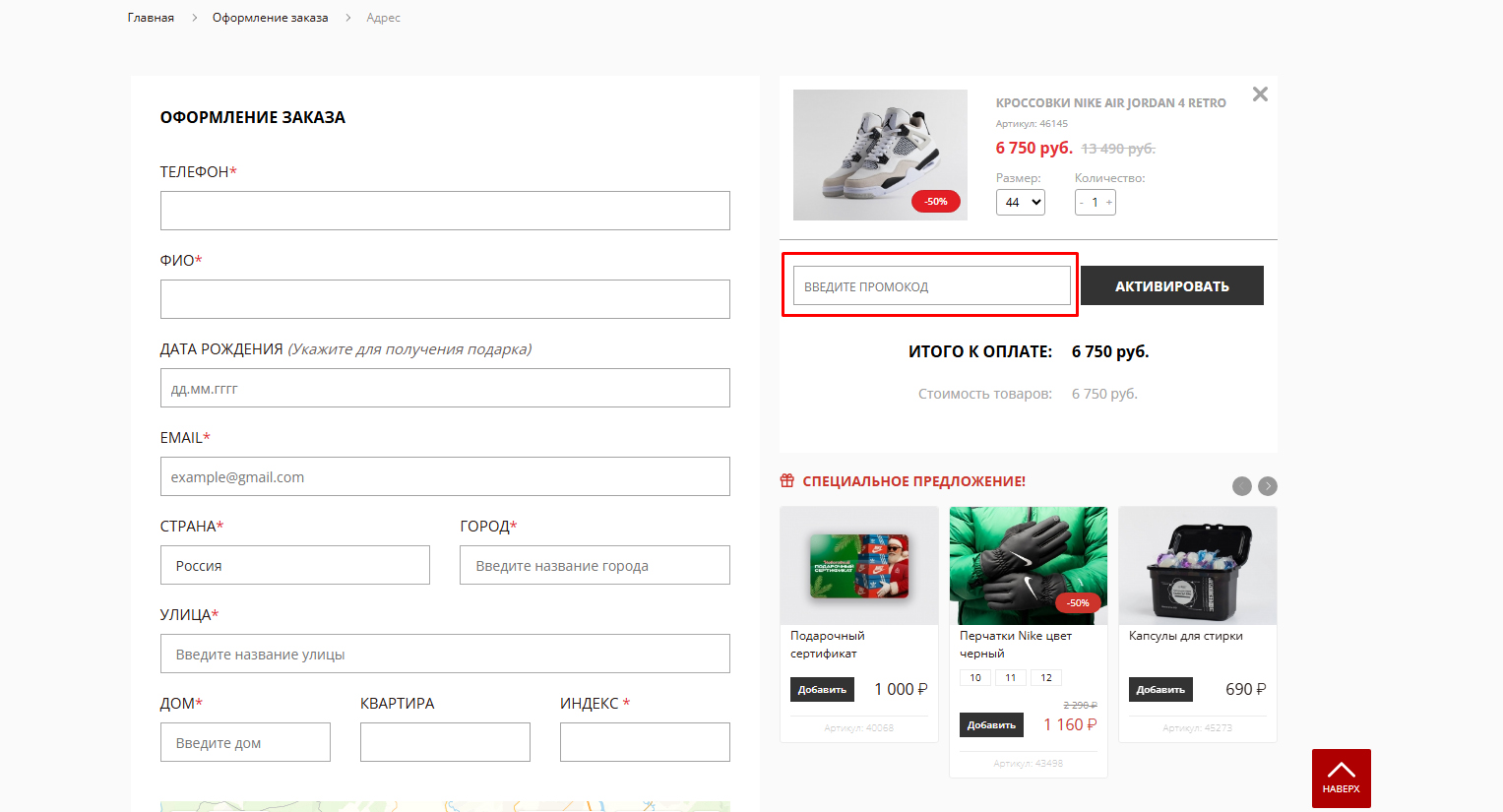Open the laundry capsules product image
This screenshot has height=812, width=1503.
pyautogui.click(x=1198, y=566)
